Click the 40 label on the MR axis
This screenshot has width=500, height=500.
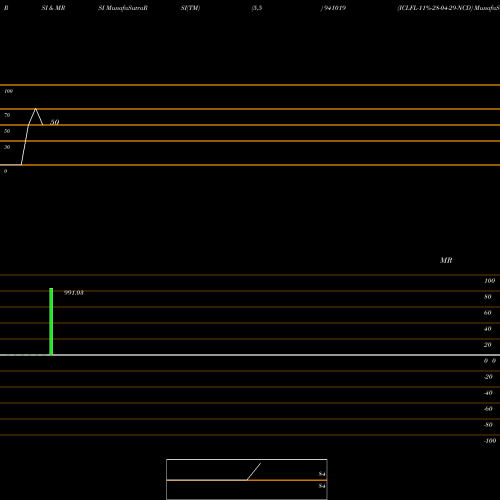[x=488, y=329]
